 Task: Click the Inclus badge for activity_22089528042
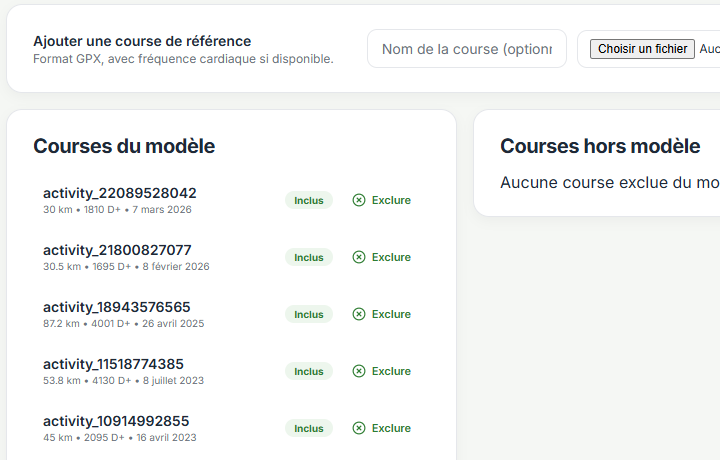pos(309,200)
